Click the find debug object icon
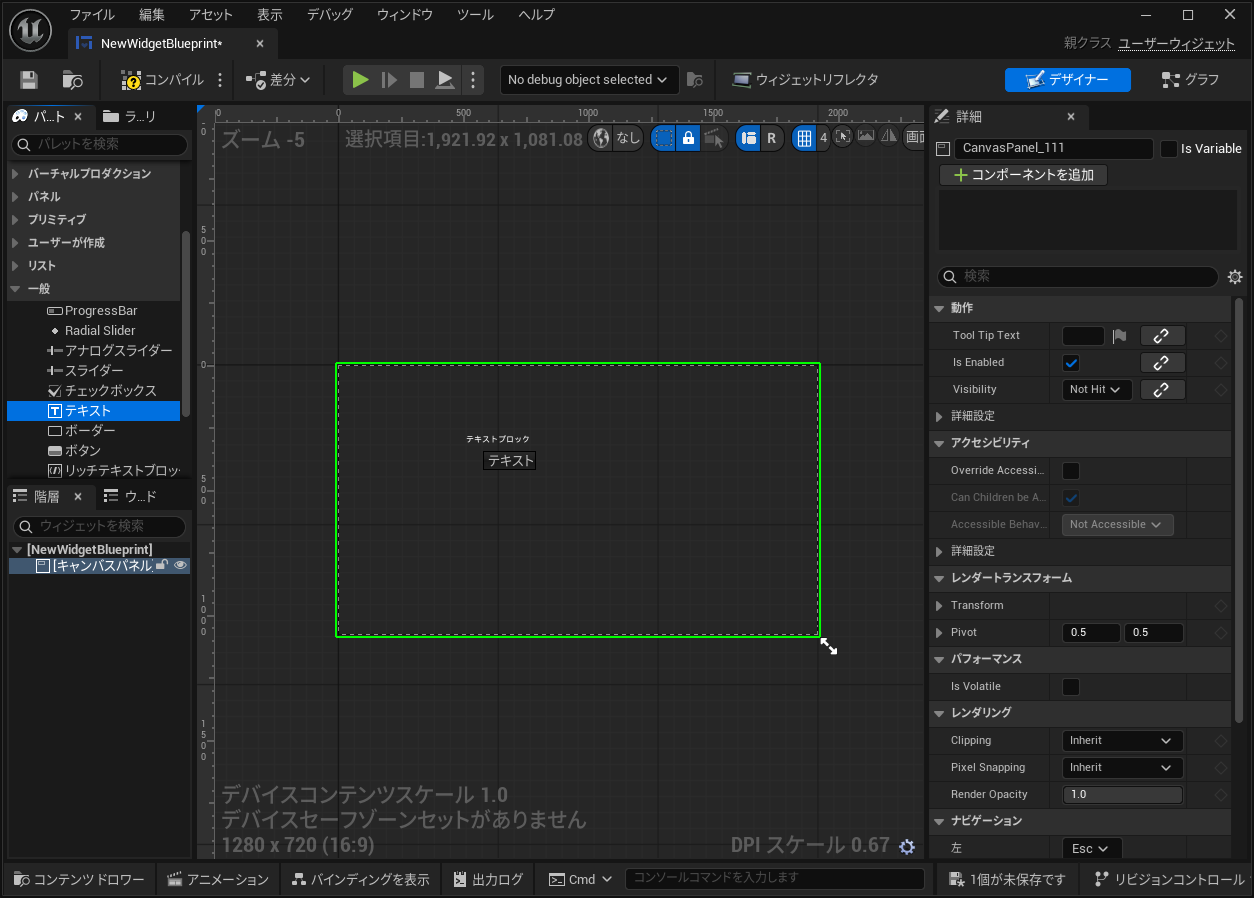Viewport: 1254px width, 898px height. click(x=695, y=80)
